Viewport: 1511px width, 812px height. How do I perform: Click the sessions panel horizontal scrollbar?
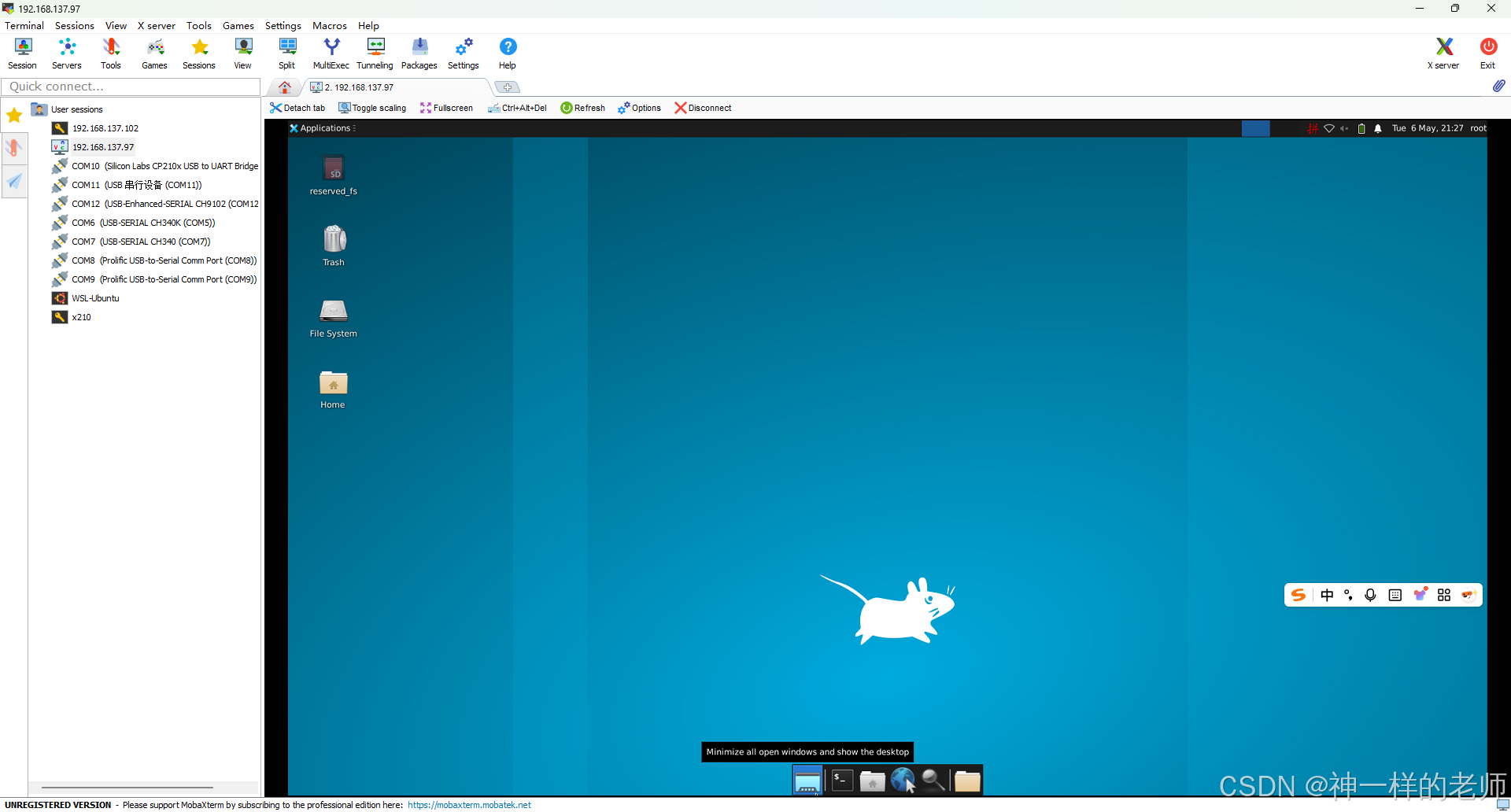pyautogui.click(x=127, y=787)
